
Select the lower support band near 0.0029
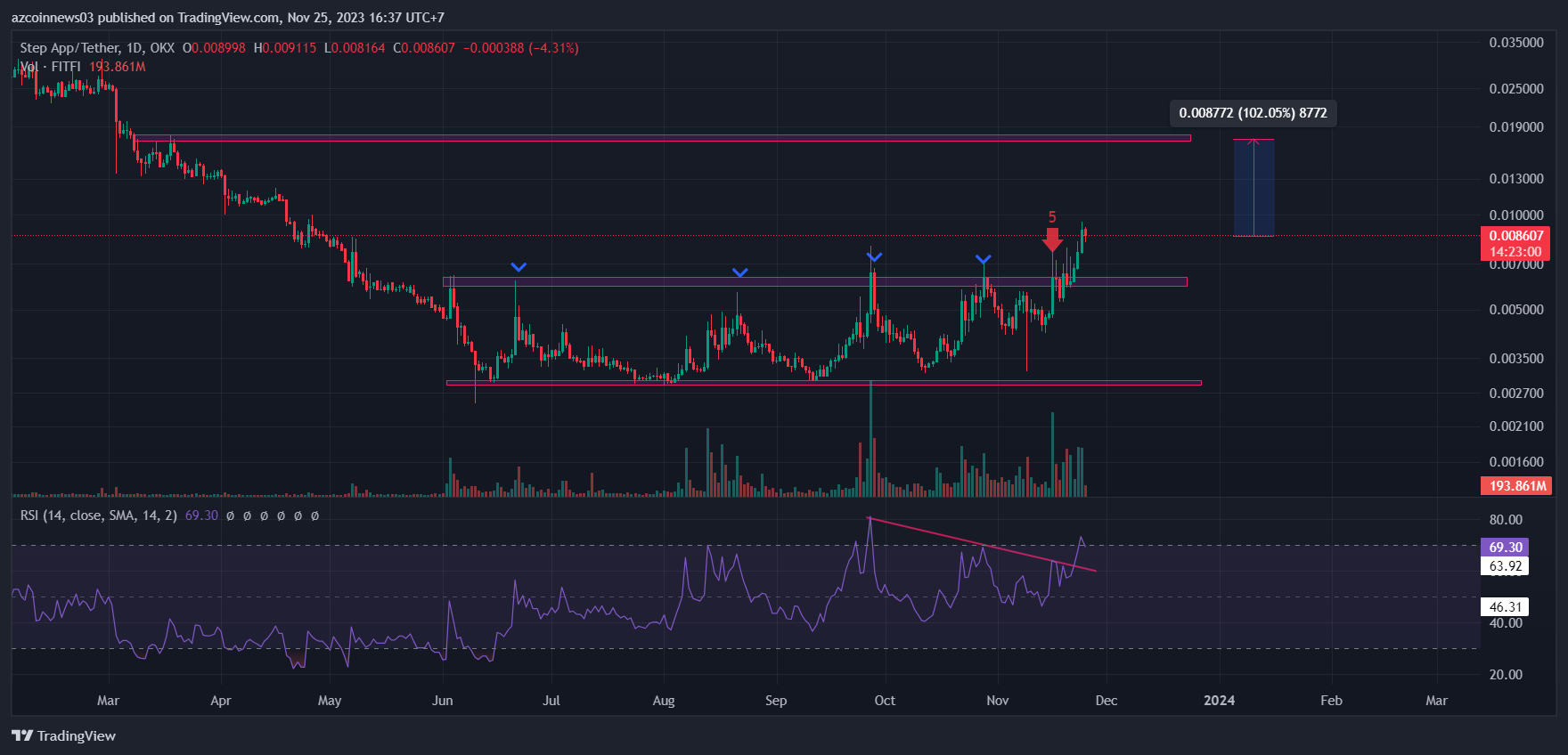(823, 383)
